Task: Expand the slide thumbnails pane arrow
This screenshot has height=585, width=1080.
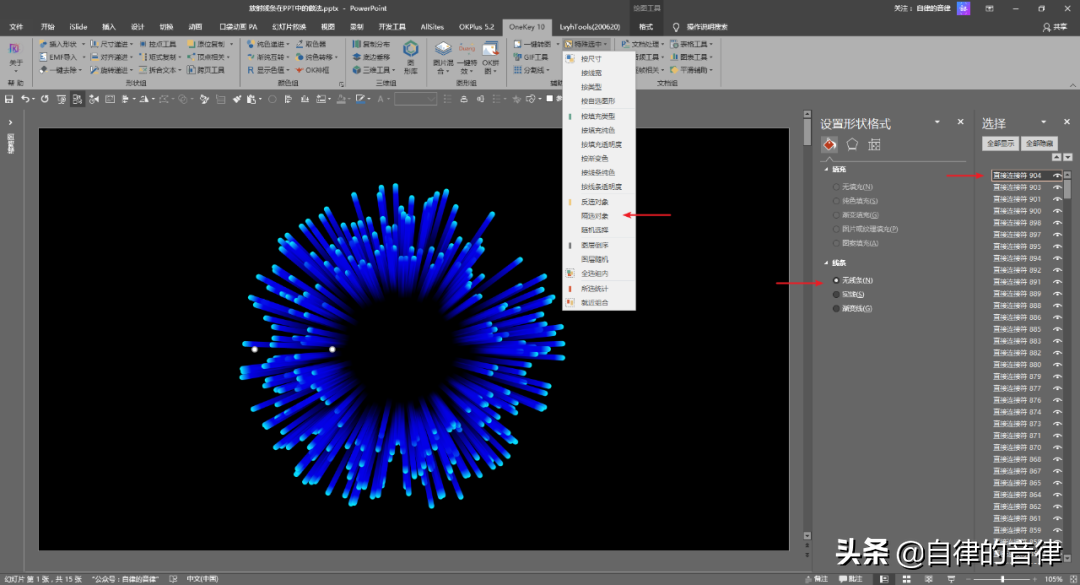Action: [10, 122]
